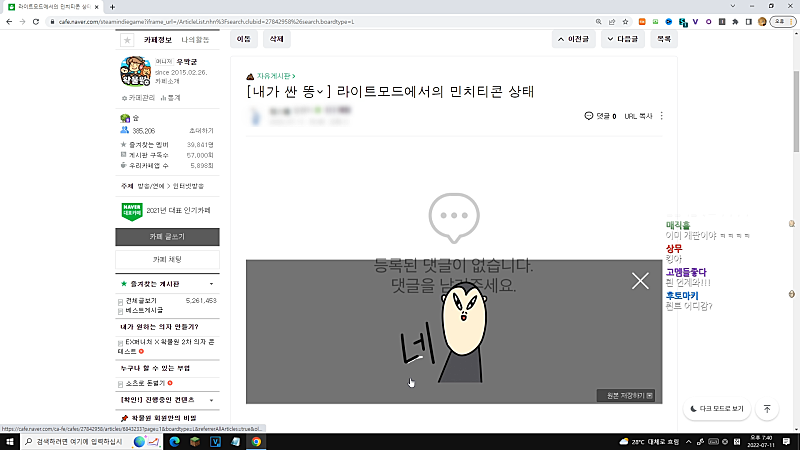Open a new browser tab
800x450 pixels.
point(112,7)
